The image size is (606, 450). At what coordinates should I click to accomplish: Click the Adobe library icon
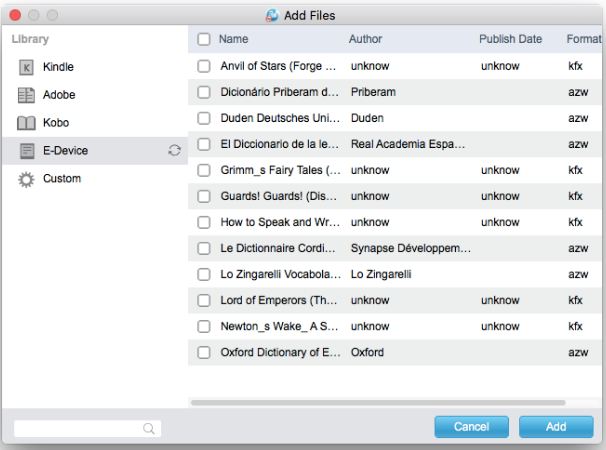(27, 95)
